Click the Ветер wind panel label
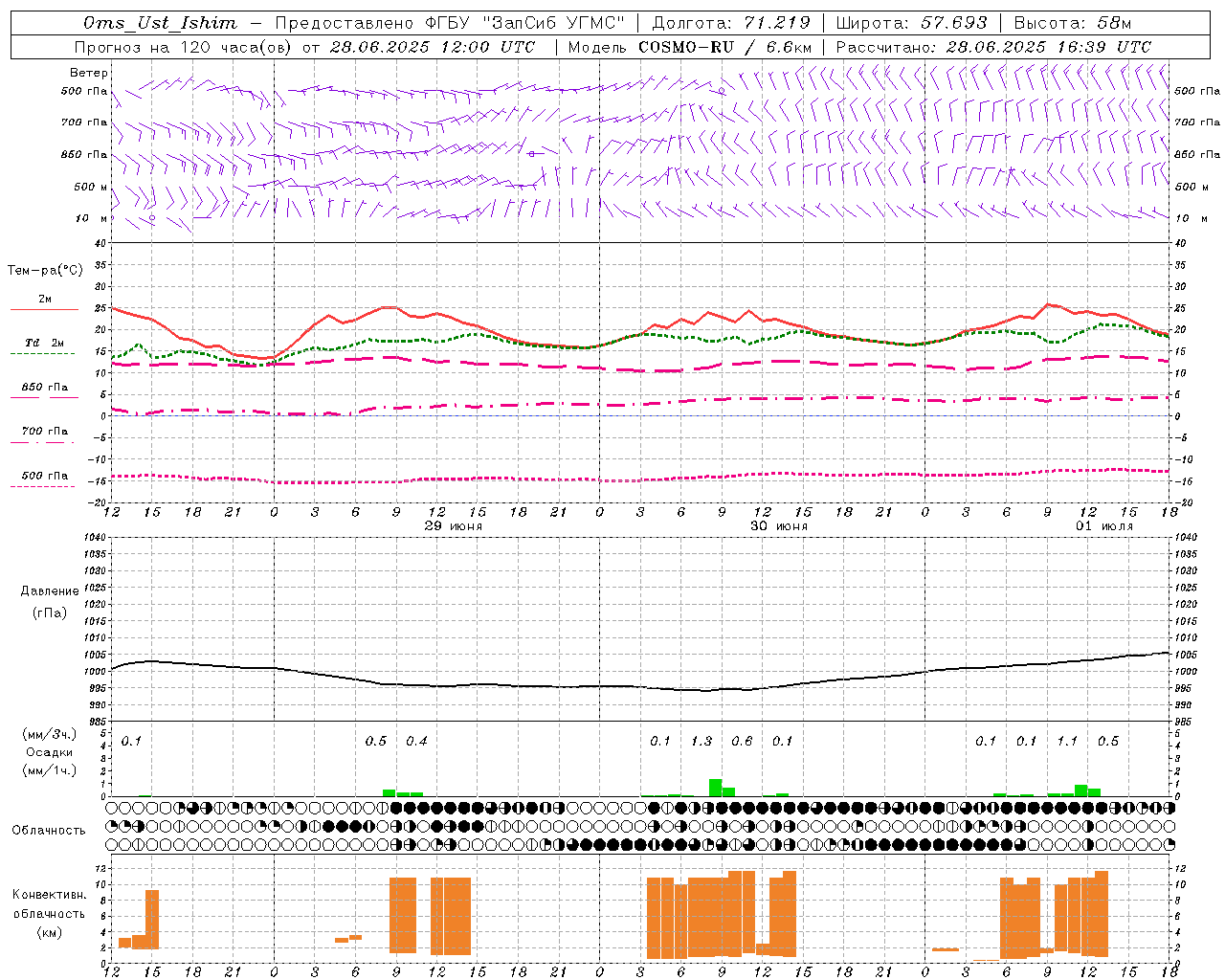 click(89, 73)
